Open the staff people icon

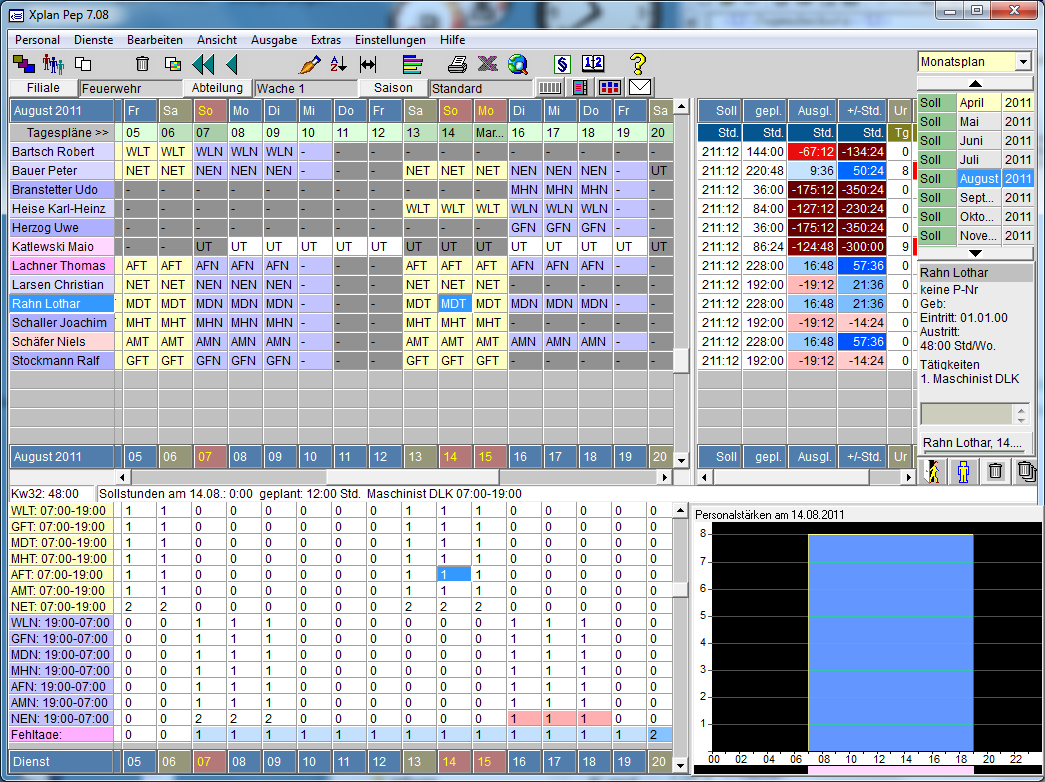(x=53, y=64)
